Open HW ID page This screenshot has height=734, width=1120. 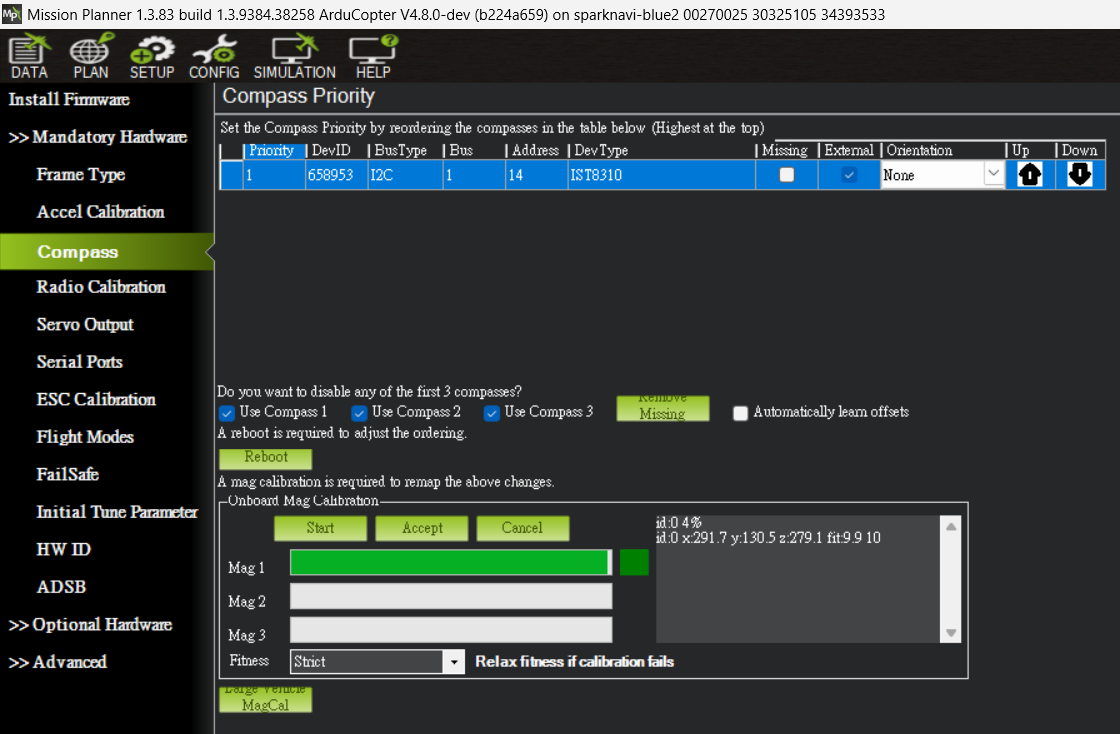click(64, 549)
